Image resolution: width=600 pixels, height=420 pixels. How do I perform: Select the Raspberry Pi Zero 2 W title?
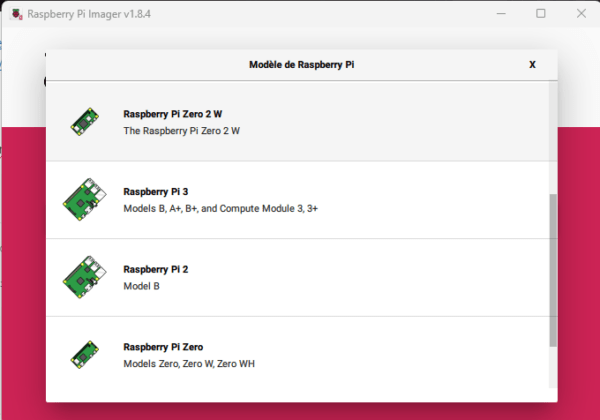coord(172,114)
